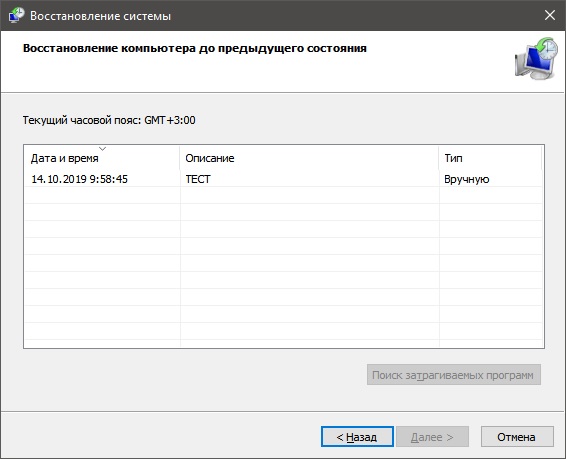Go back with the Назад button
Viewport: 566px width, 459px height.
tap(357, 437)
